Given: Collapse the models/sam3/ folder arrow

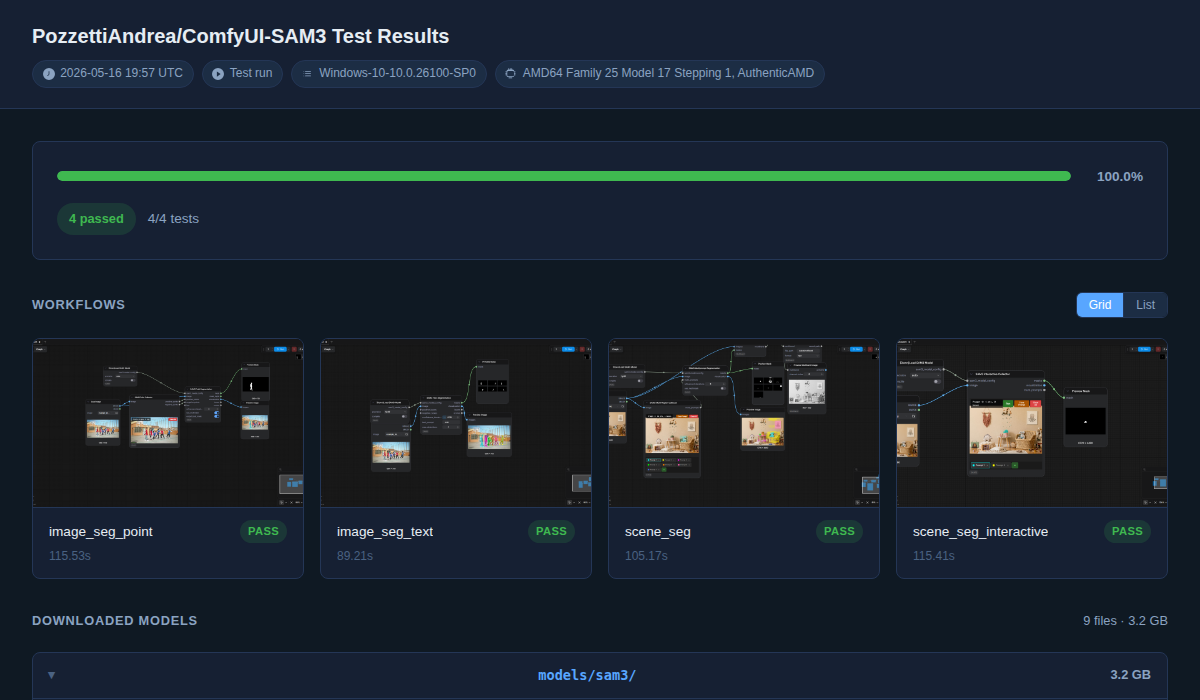Looking at the screenshot, I should 51,675.
